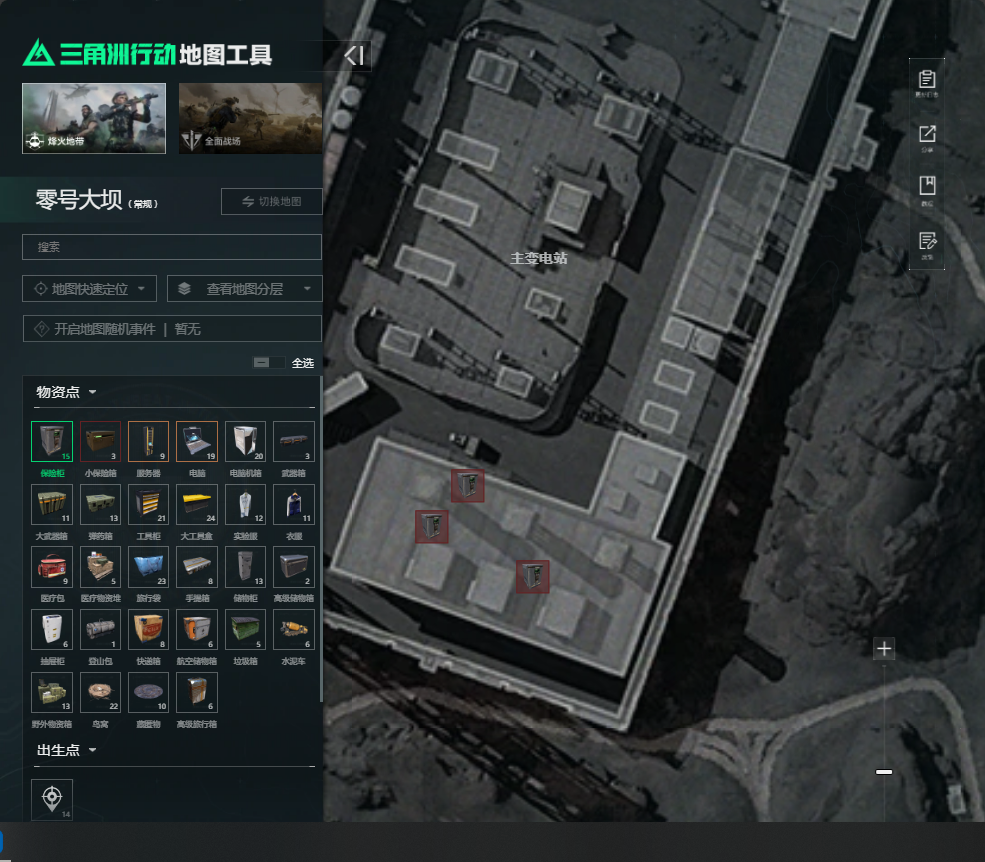Select the 医疗包 medical bag icon

51,567
